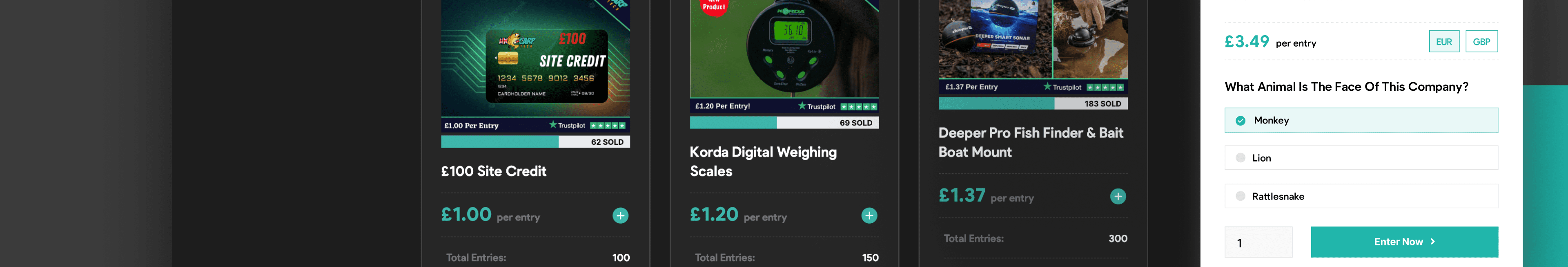Open Deeper Pro Fish Finder & Bait Boat Mount link
Image resolution: width=1568 pixels, height=267 pixels.
coord(1031,143)
